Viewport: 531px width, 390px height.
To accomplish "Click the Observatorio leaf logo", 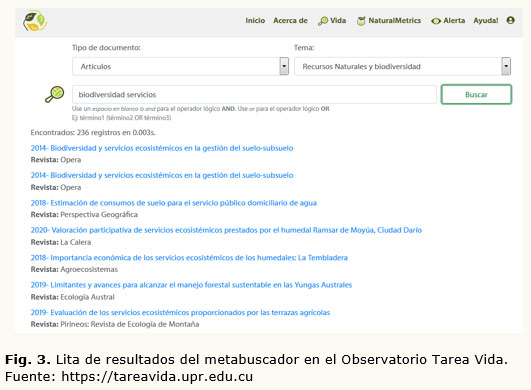I will (x=35, y=21).
